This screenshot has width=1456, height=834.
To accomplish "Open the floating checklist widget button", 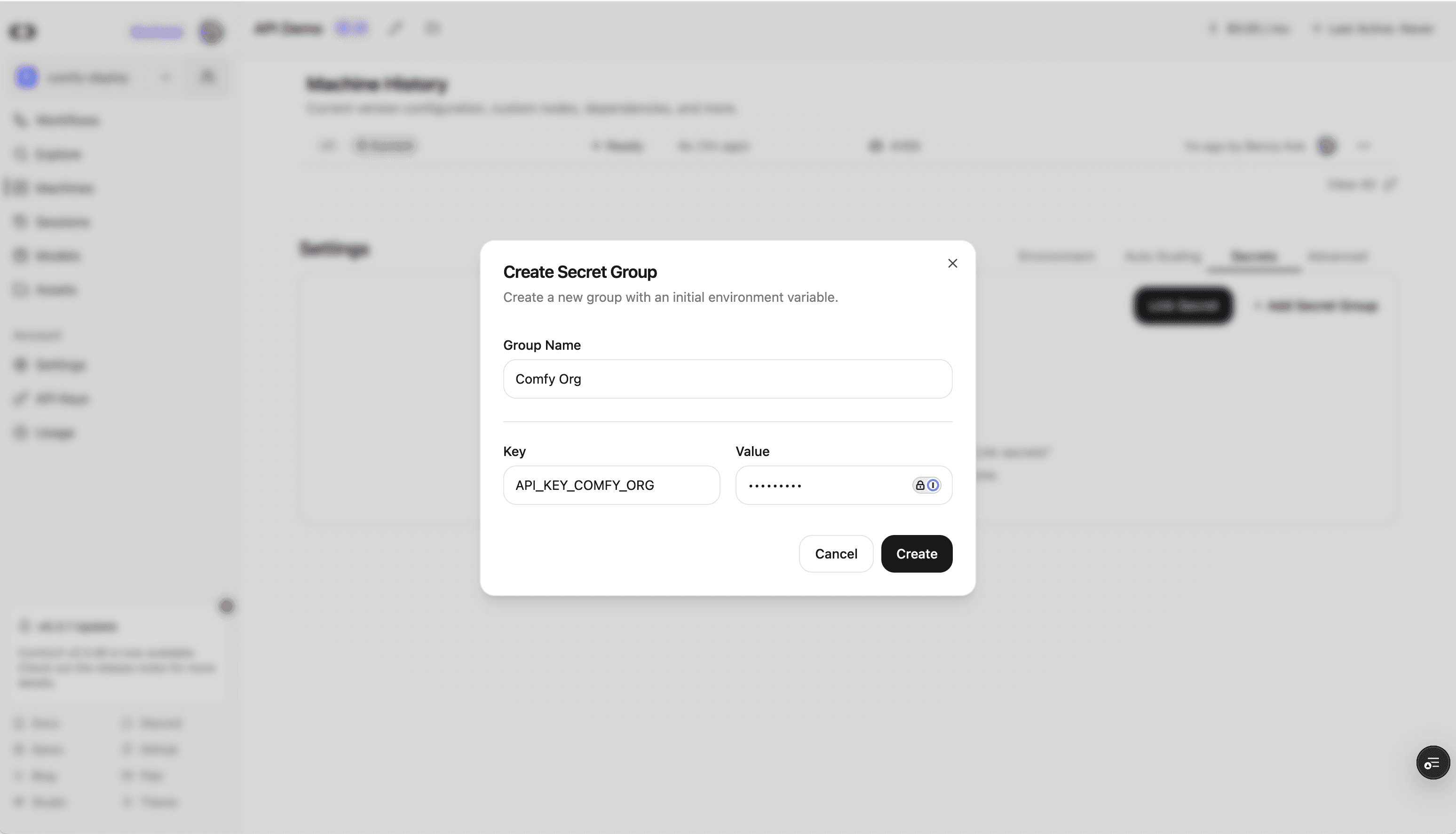I will (x=1432, y=763).
